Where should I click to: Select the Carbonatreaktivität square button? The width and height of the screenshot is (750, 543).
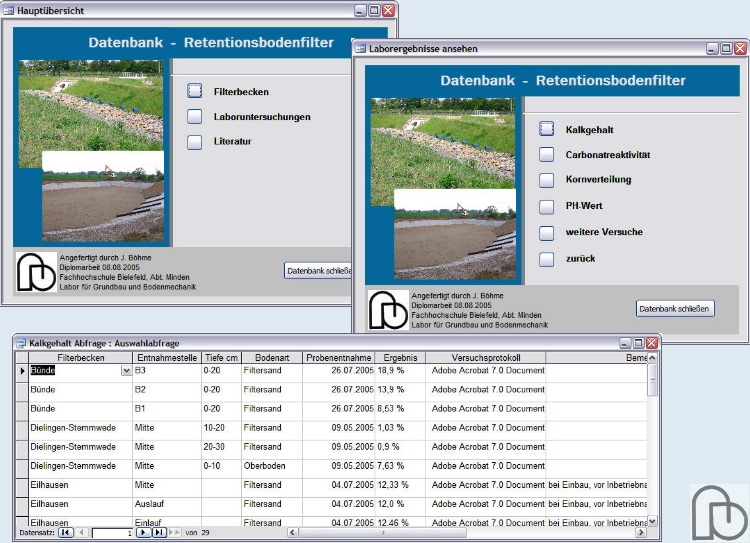pos(546,154)
